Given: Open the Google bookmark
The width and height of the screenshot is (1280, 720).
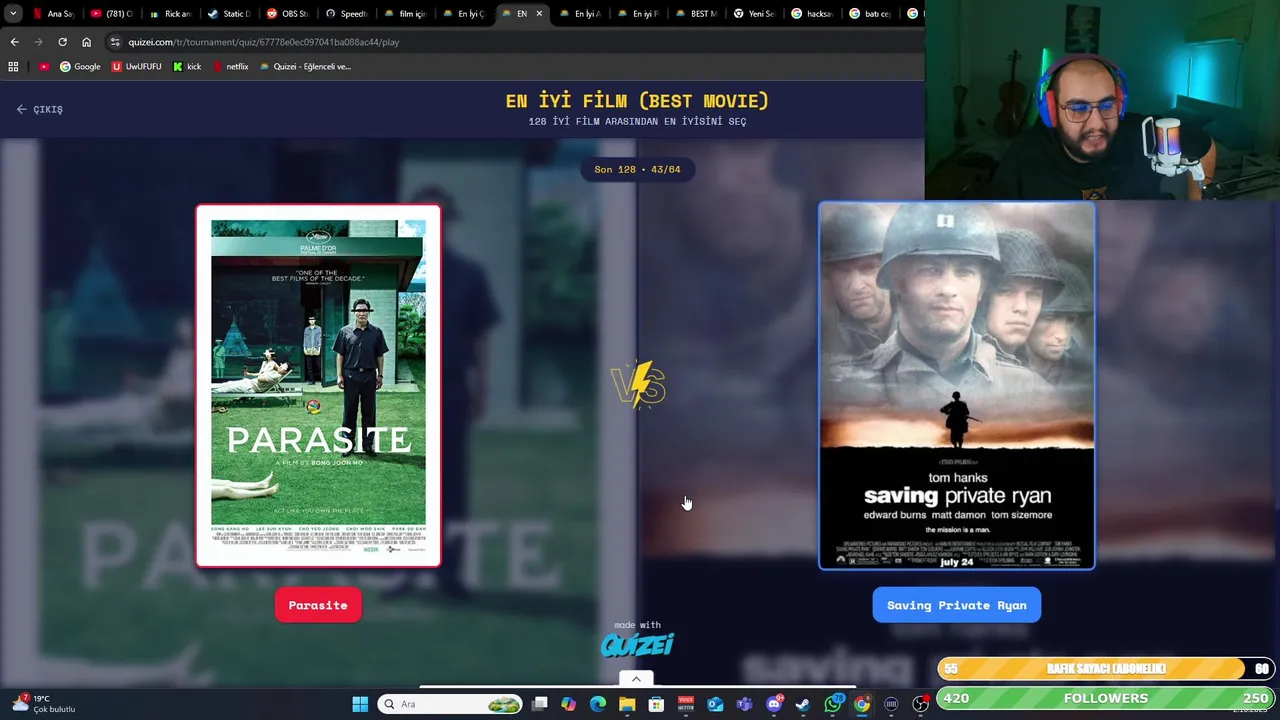Looking at the screenshot, I should coord(80,66).
